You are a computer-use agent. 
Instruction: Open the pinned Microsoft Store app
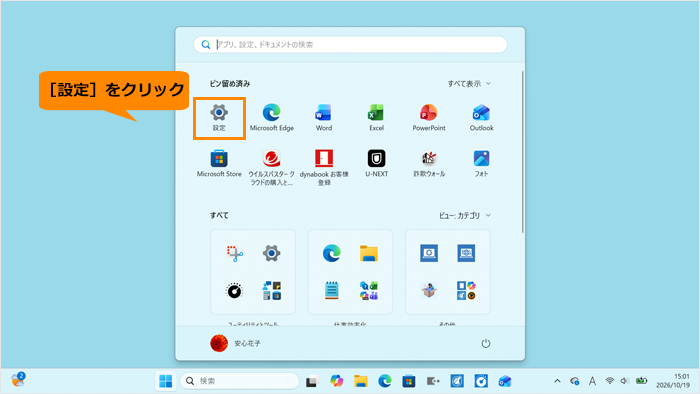(x=219, y=164)
